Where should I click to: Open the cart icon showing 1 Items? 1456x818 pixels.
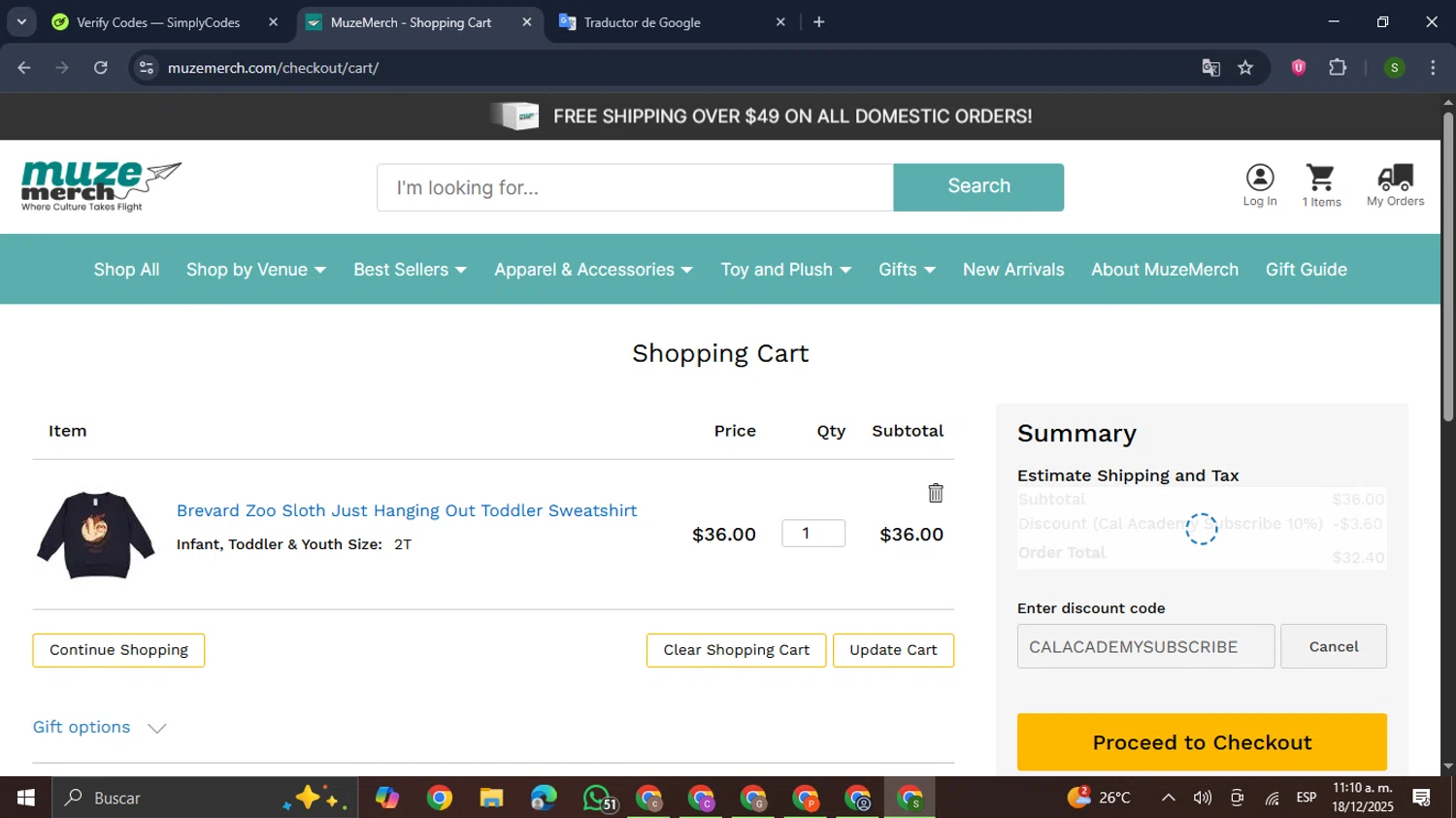1321,185
